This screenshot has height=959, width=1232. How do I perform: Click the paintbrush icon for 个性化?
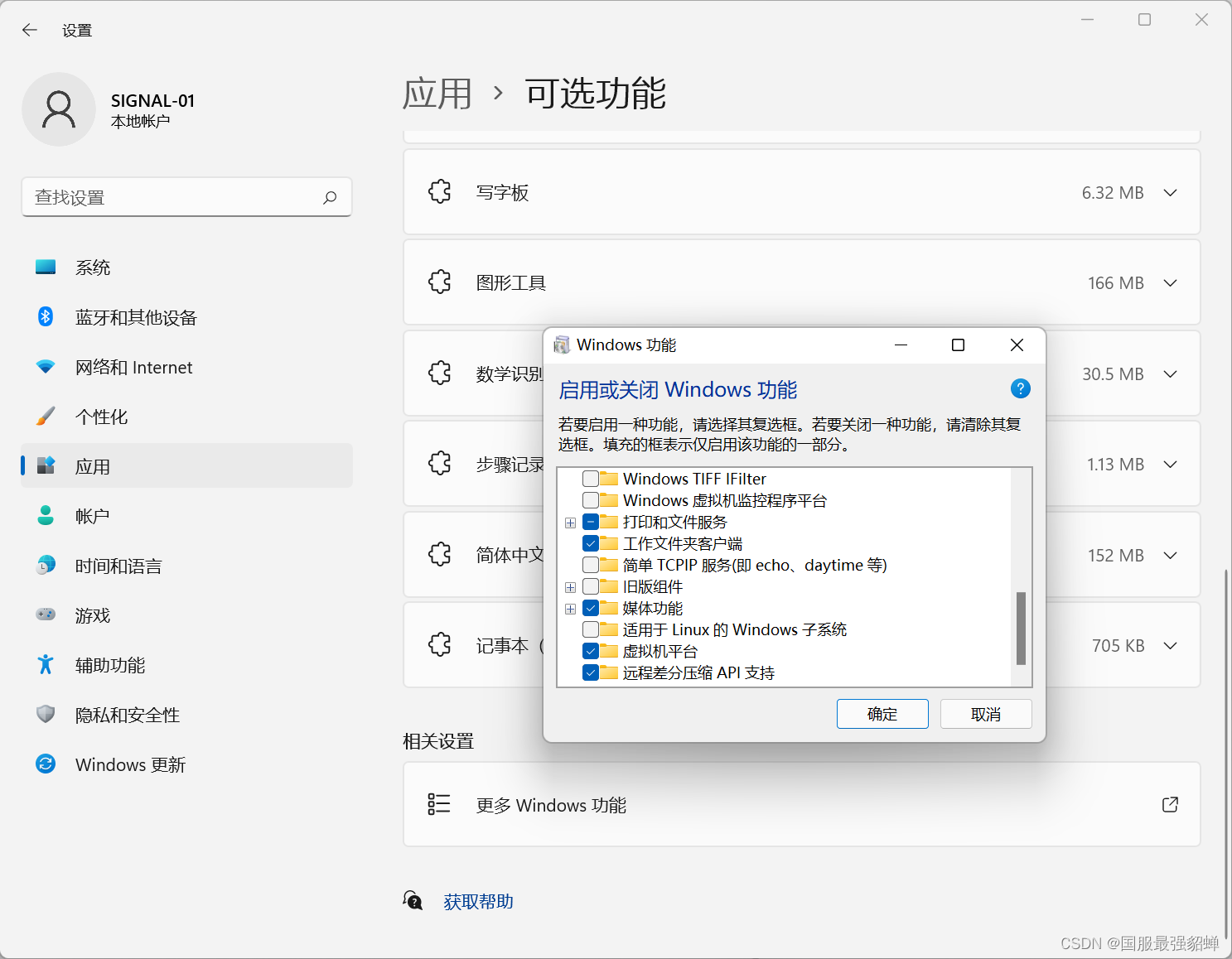(x=46, y=417)
